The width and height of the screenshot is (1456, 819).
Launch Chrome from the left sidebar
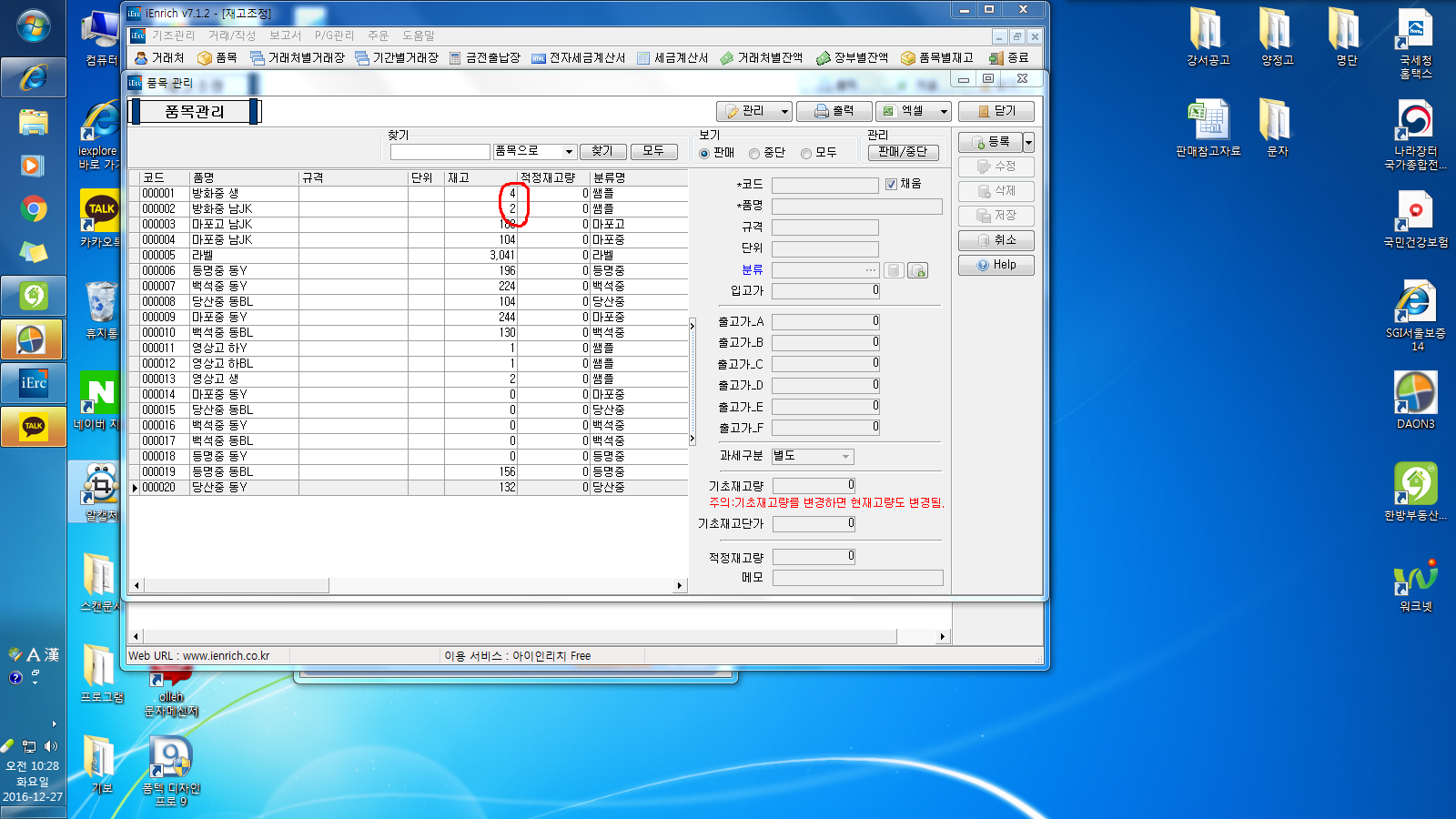point(34,210)
